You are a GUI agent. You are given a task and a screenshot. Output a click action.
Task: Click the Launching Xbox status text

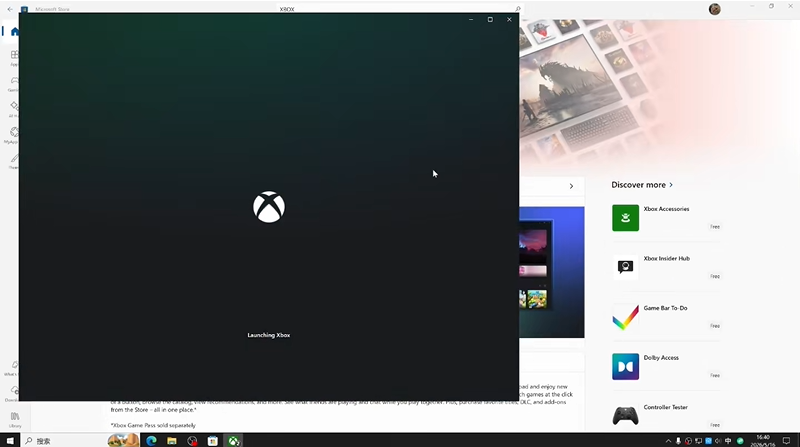269,335
